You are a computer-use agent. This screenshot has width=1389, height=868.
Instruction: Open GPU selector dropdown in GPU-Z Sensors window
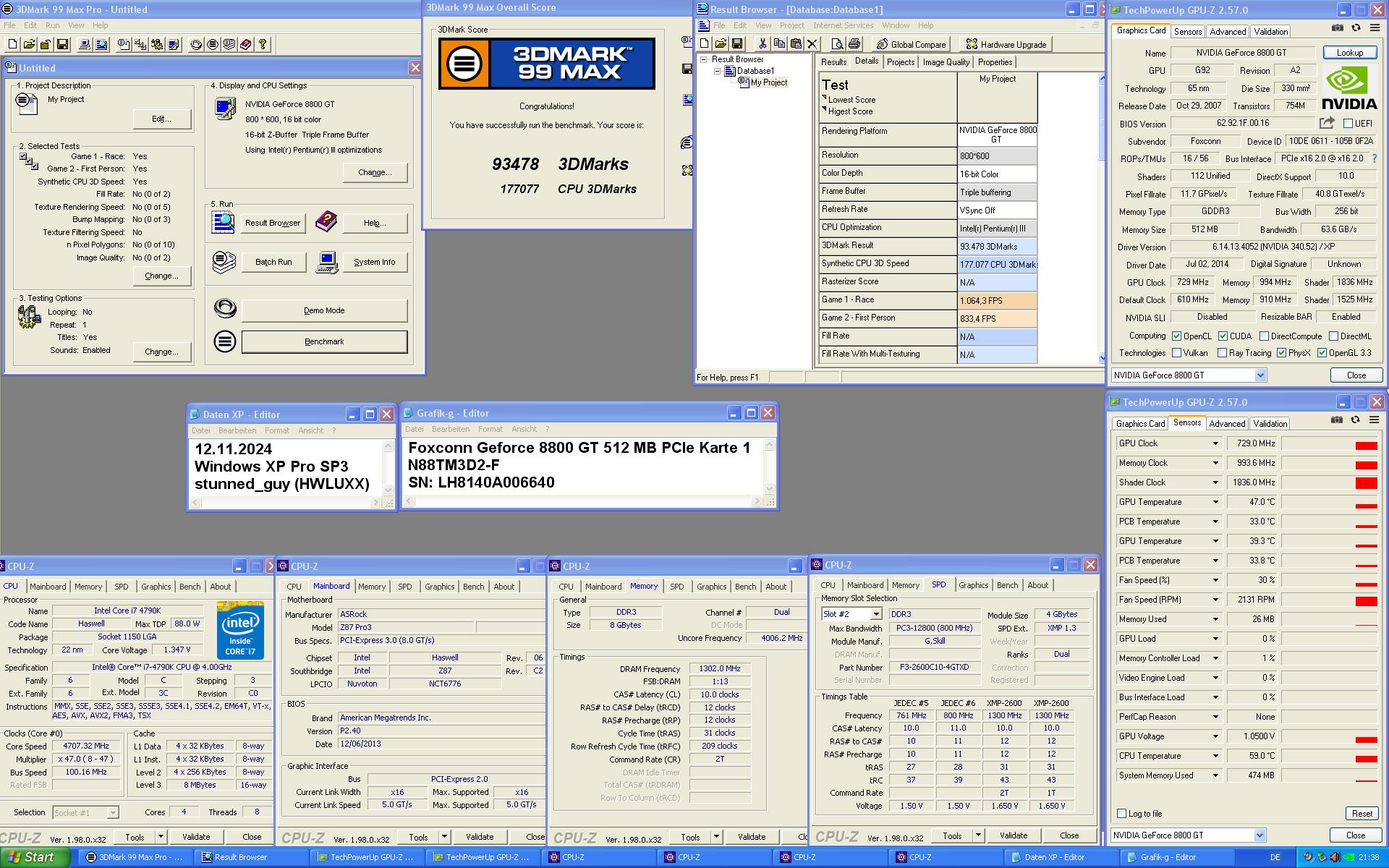coord(1260,835)
